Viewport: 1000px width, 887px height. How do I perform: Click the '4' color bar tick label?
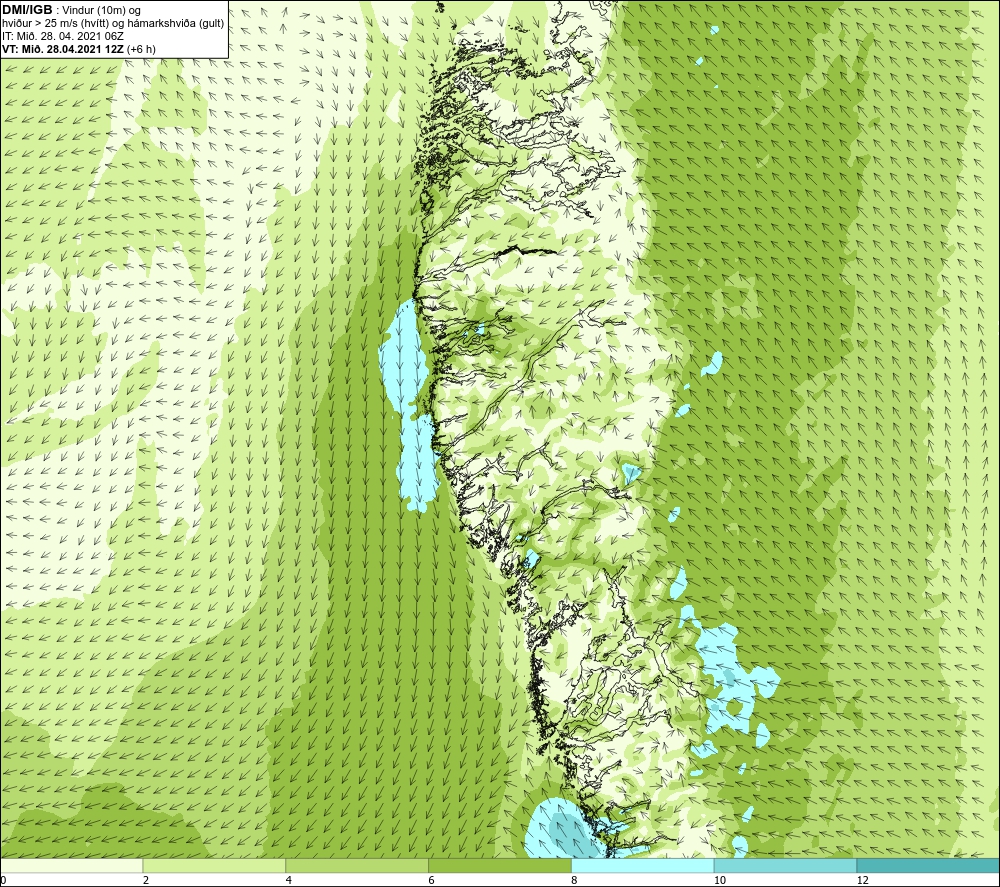point(288,880)
